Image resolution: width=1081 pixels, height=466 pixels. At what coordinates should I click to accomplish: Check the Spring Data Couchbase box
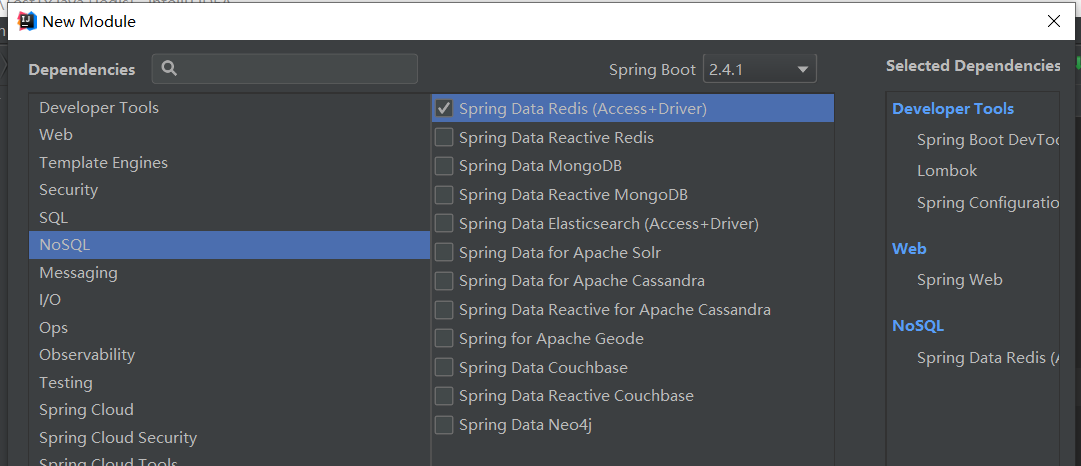pyautogui.click(x=444, y=367)
